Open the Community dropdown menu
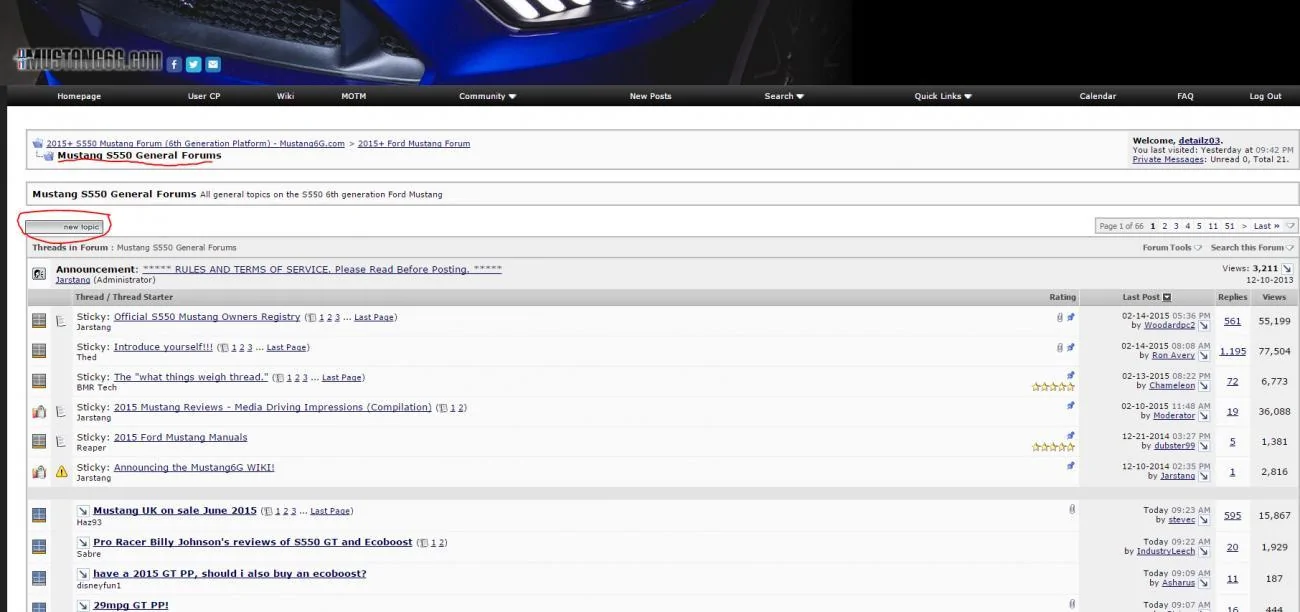 [x=487, y=96]
